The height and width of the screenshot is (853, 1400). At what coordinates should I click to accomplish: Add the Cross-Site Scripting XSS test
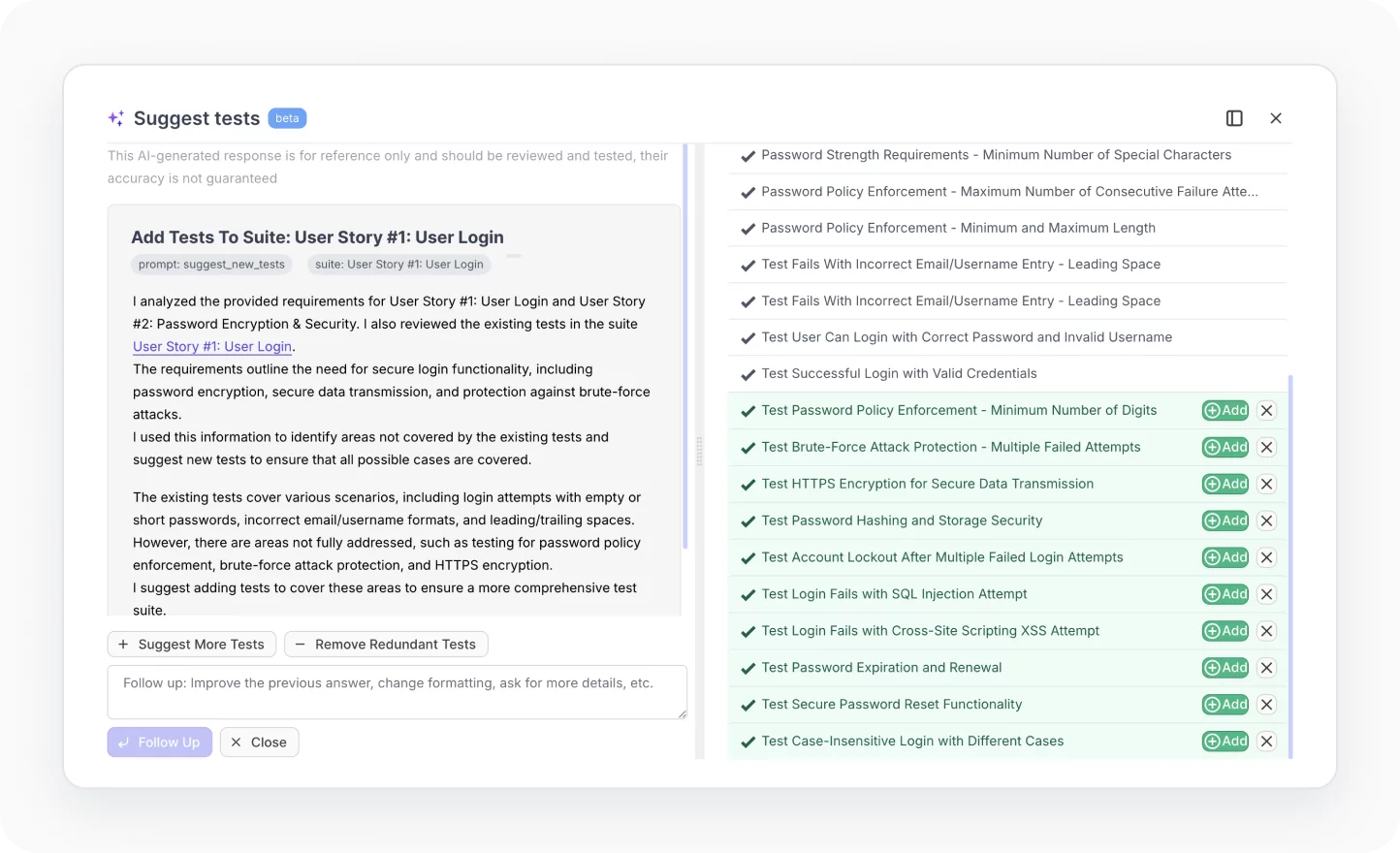[x=1225, y=631]
